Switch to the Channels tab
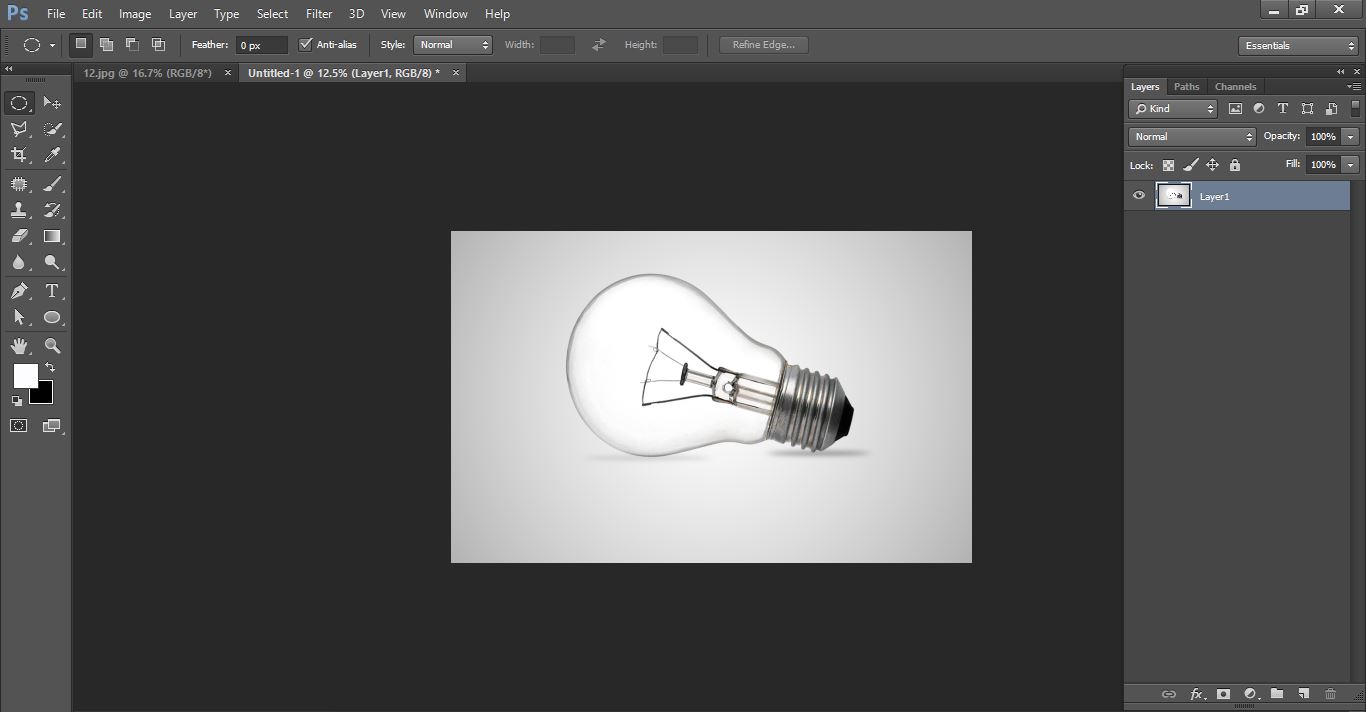The image size is (1366, 712). coord(1235,86)
